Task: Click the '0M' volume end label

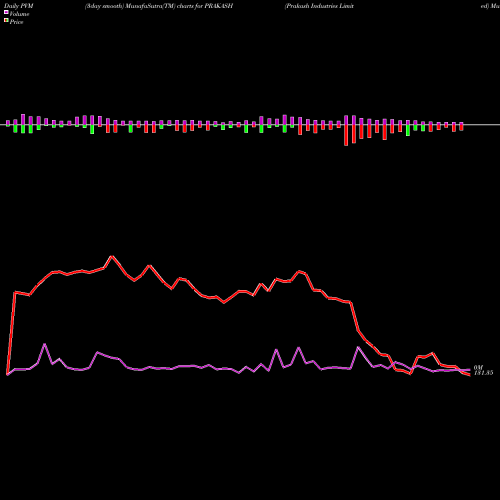Action: 478,368
